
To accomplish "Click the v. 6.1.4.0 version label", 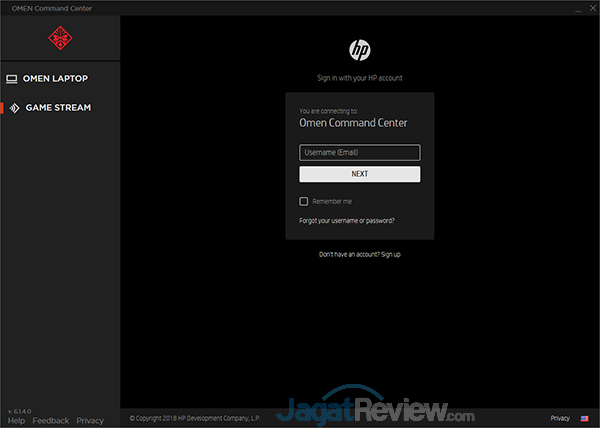I will click(22, 411).
